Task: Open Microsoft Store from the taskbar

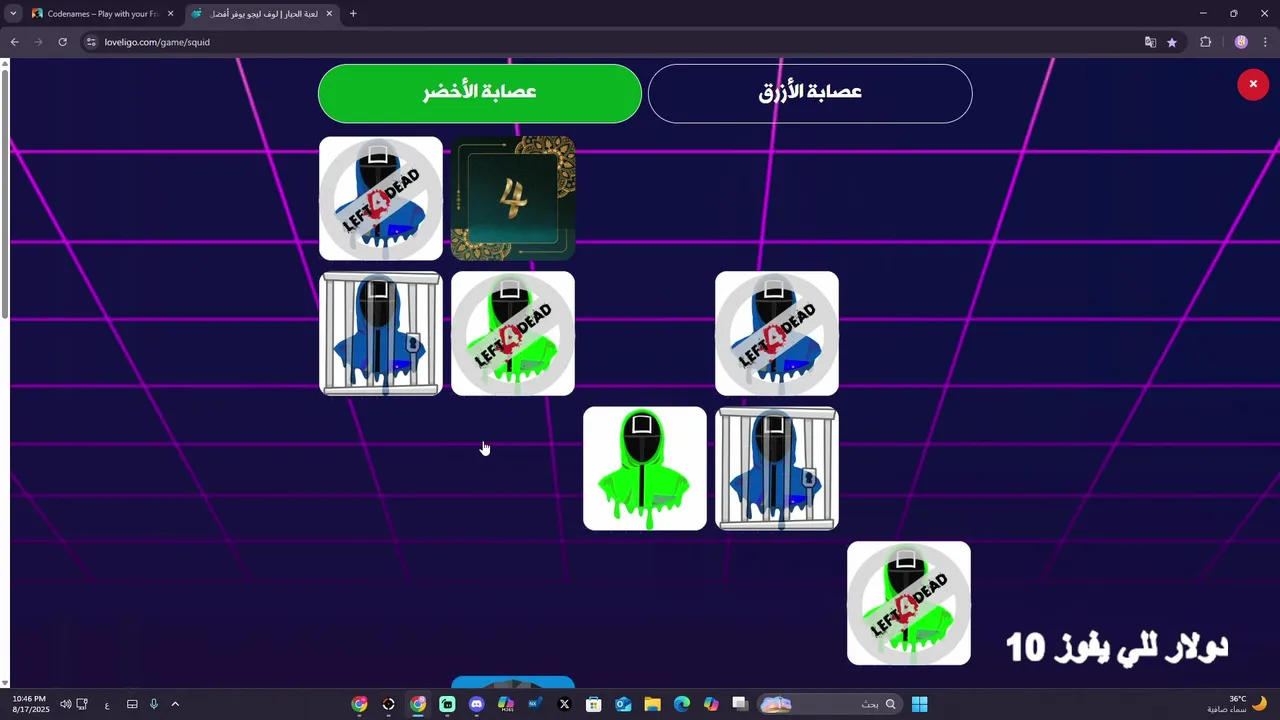Action: coord(594,704)
